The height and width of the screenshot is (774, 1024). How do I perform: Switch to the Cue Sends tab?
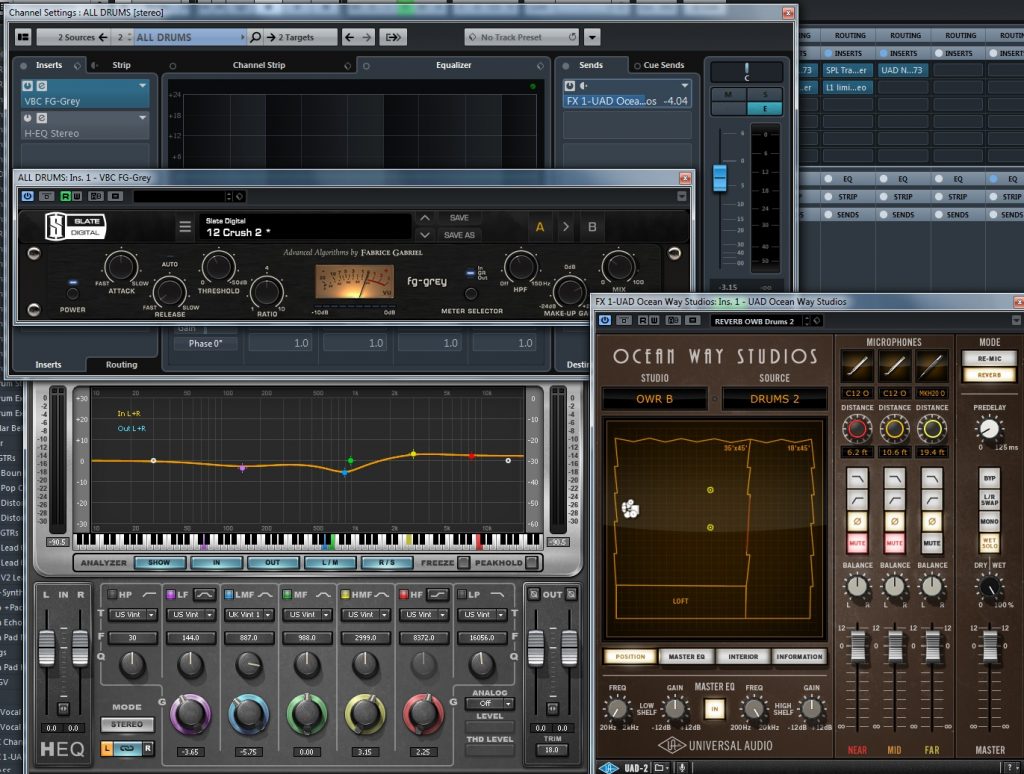point(664,65)
